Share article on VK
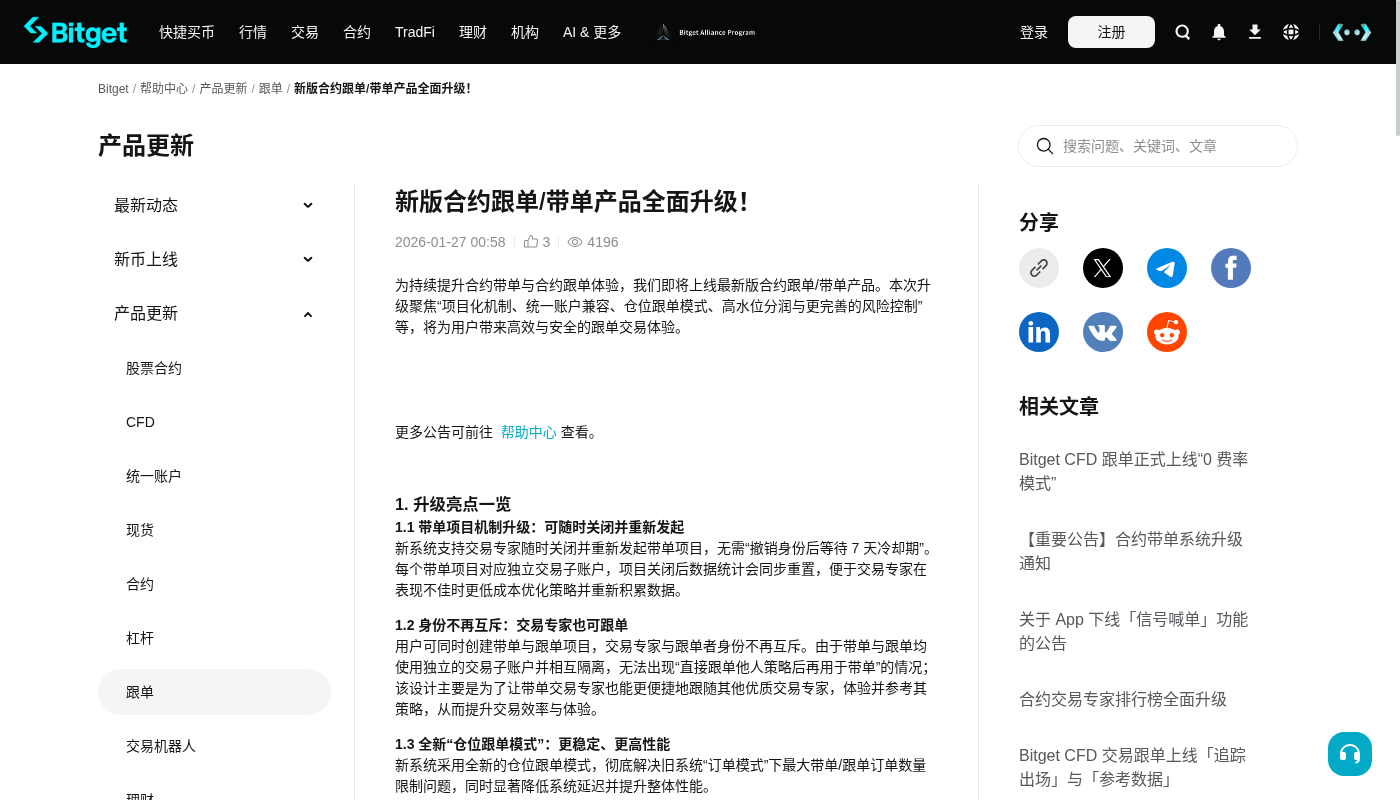This screenshot has width=1400, height=800. (1103, 332)
